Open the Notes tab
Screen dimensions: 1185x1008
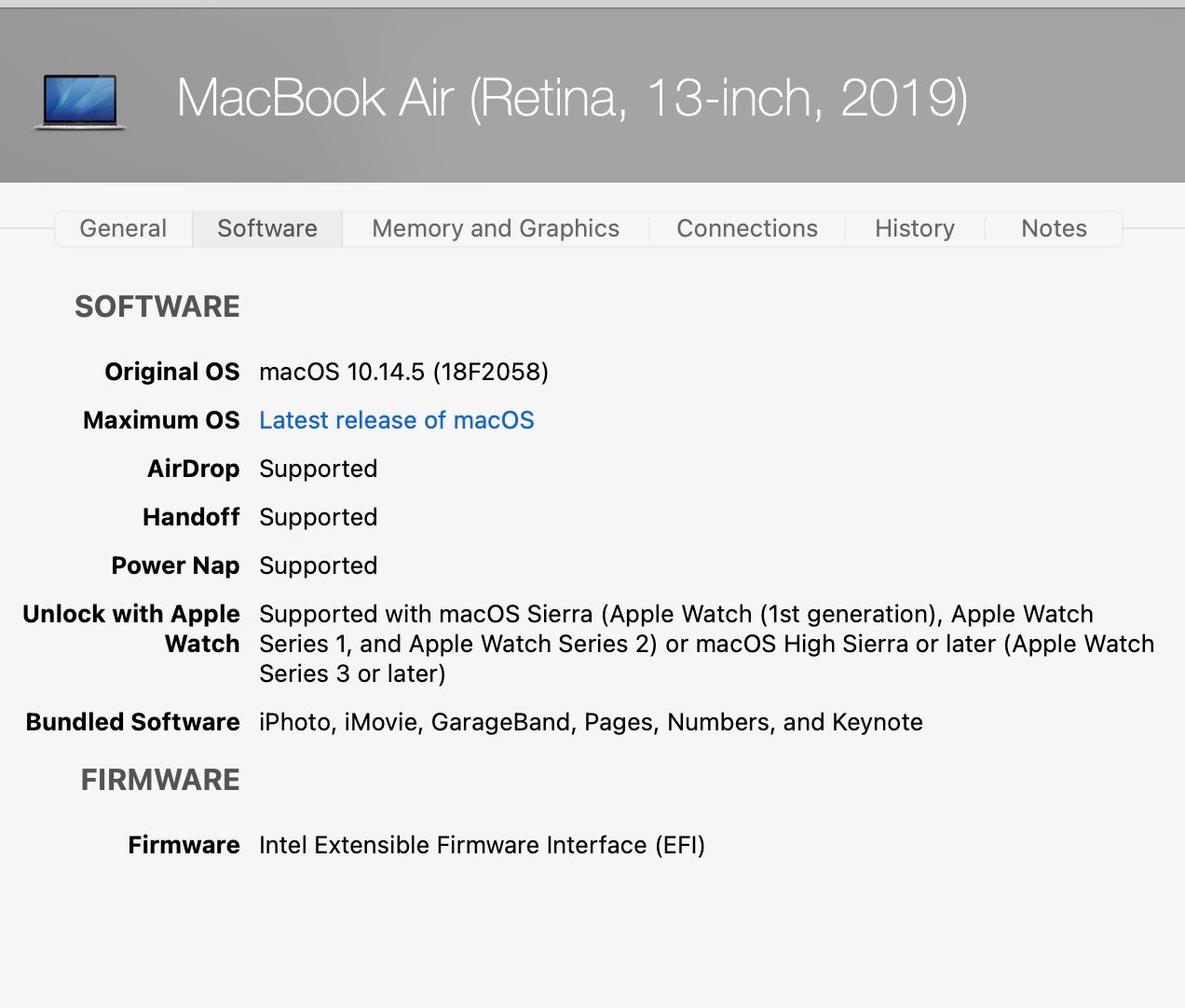click(1054, 228)
